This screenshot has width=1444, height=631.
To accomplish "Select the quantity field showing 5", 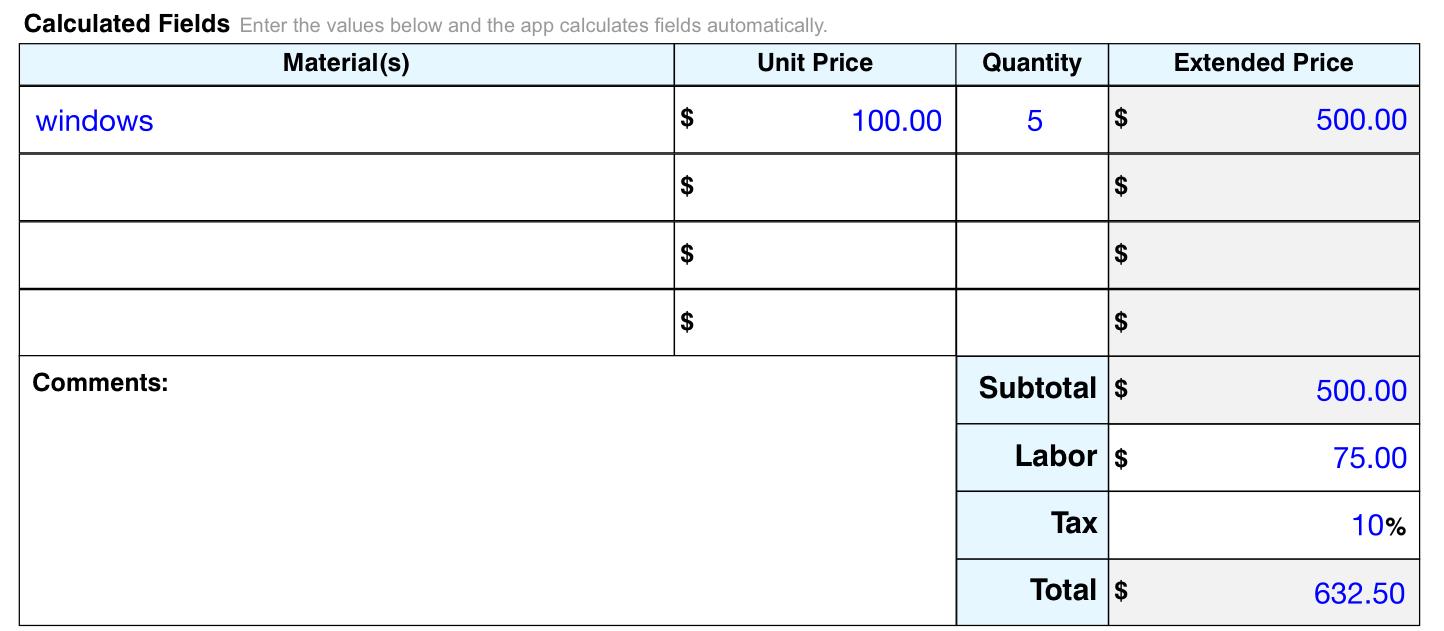I will (1032, 120).
